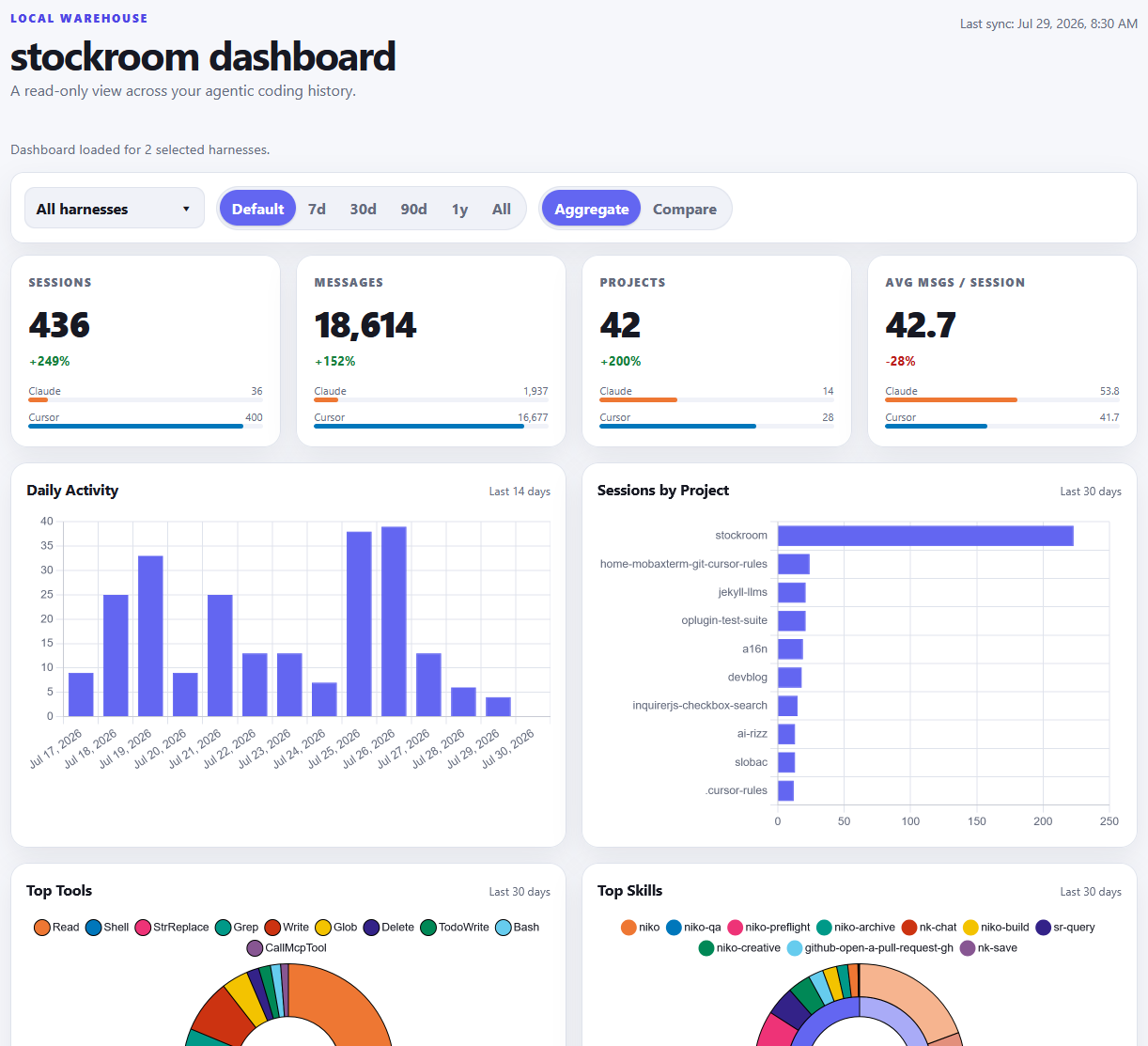The width and height of the screenshot is (1148, 1046).
Task: Select Aggregate view mode
Action: point(592,209)
